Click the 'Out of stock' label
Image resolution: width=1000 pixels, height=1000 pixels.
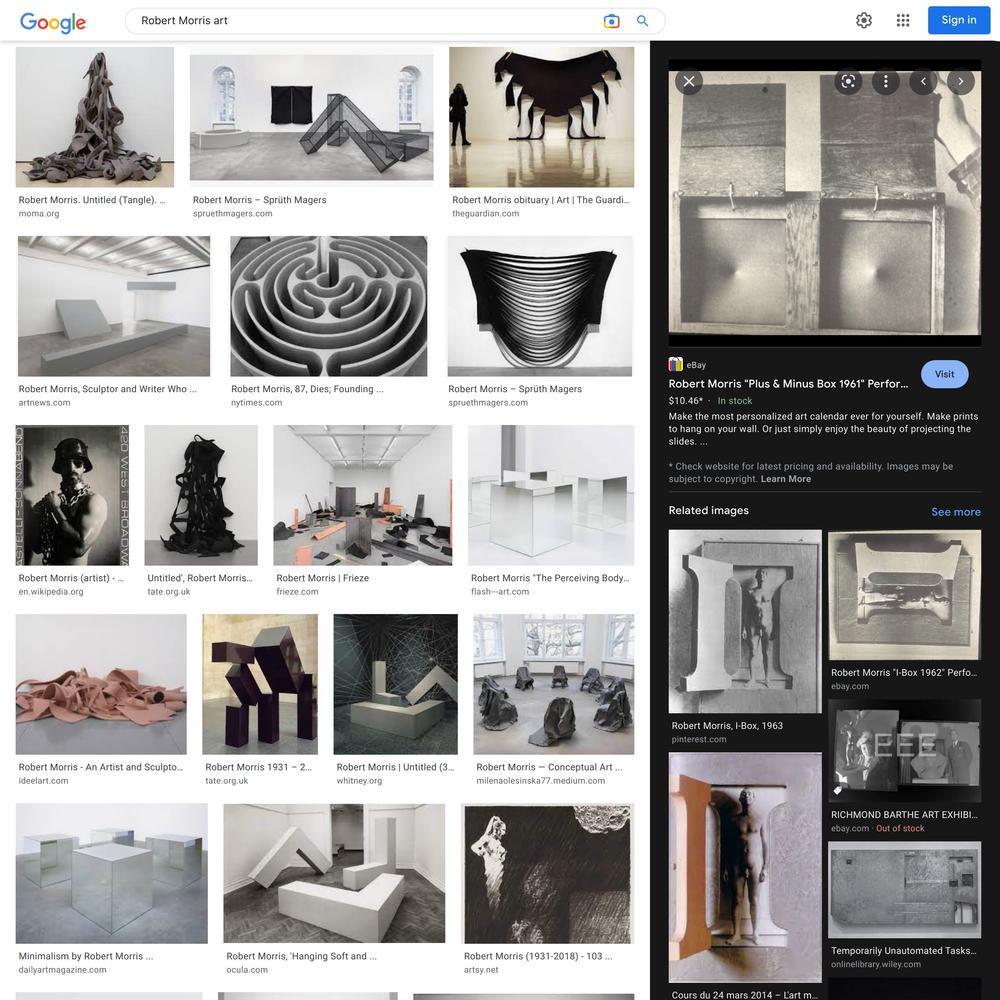900,828
